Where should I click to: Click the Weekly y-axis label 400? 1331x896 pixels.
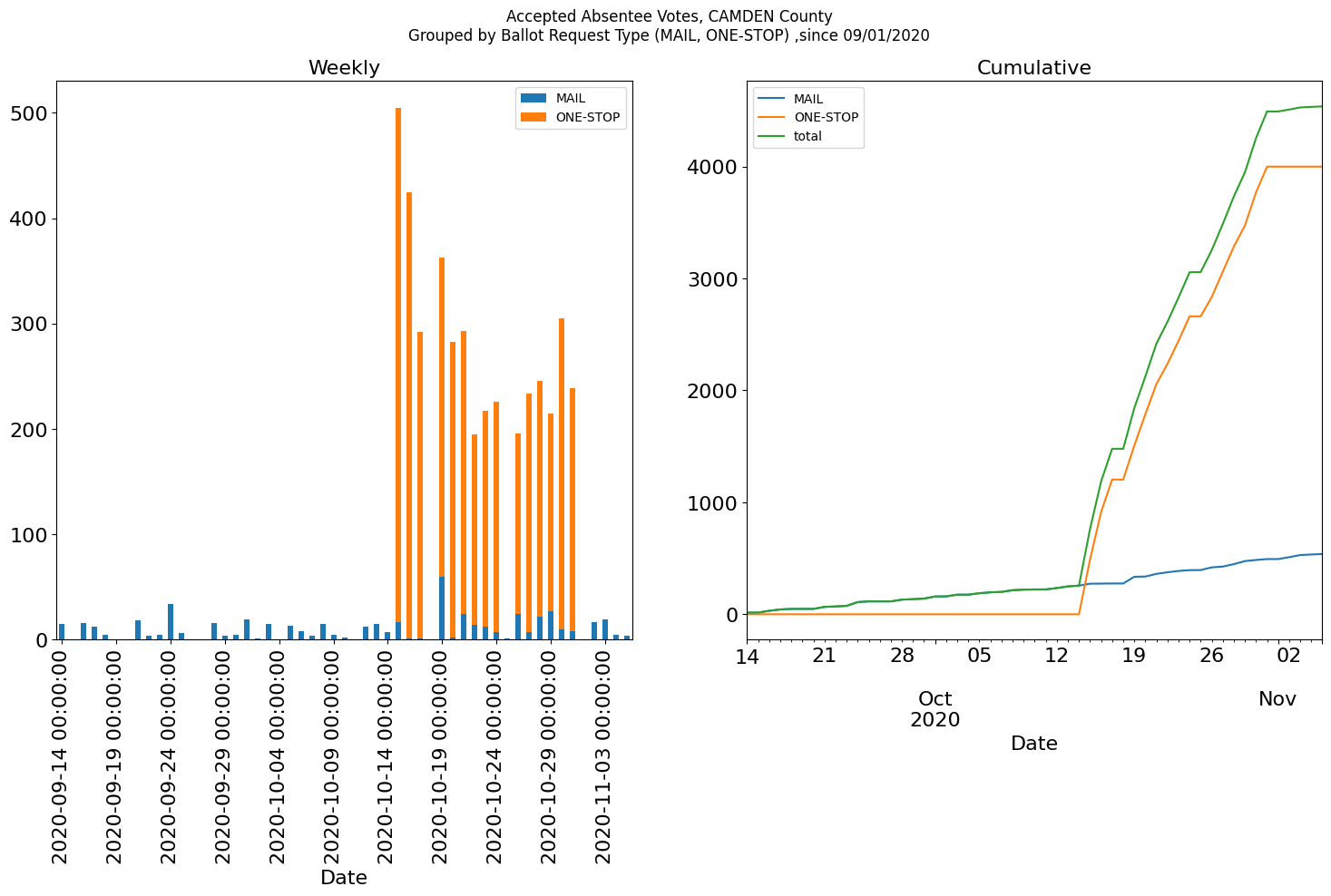(x=29, y=219)
